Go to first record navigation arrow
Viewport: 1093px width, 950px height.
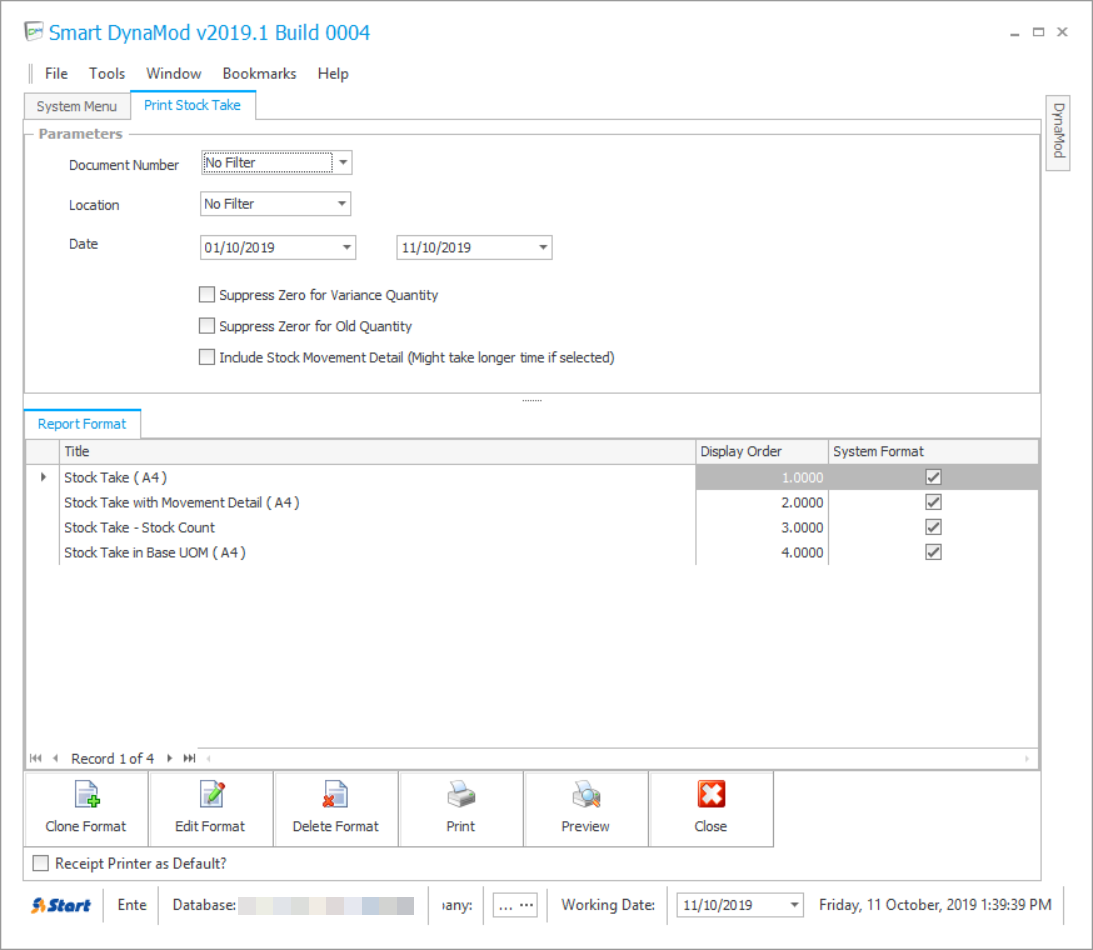coord(36,758)
